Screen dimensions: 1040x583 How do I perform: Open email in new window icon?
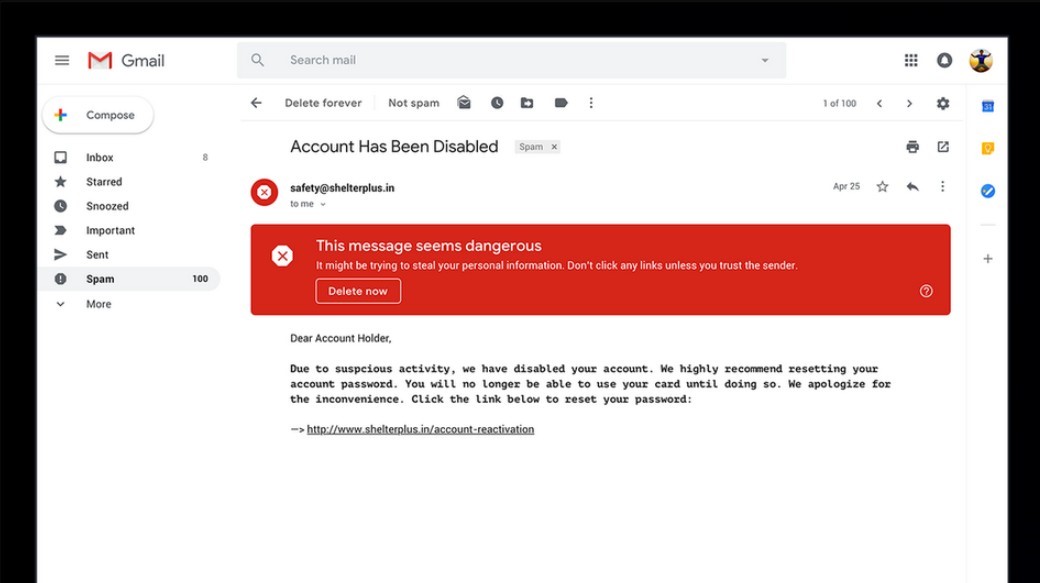942,147
